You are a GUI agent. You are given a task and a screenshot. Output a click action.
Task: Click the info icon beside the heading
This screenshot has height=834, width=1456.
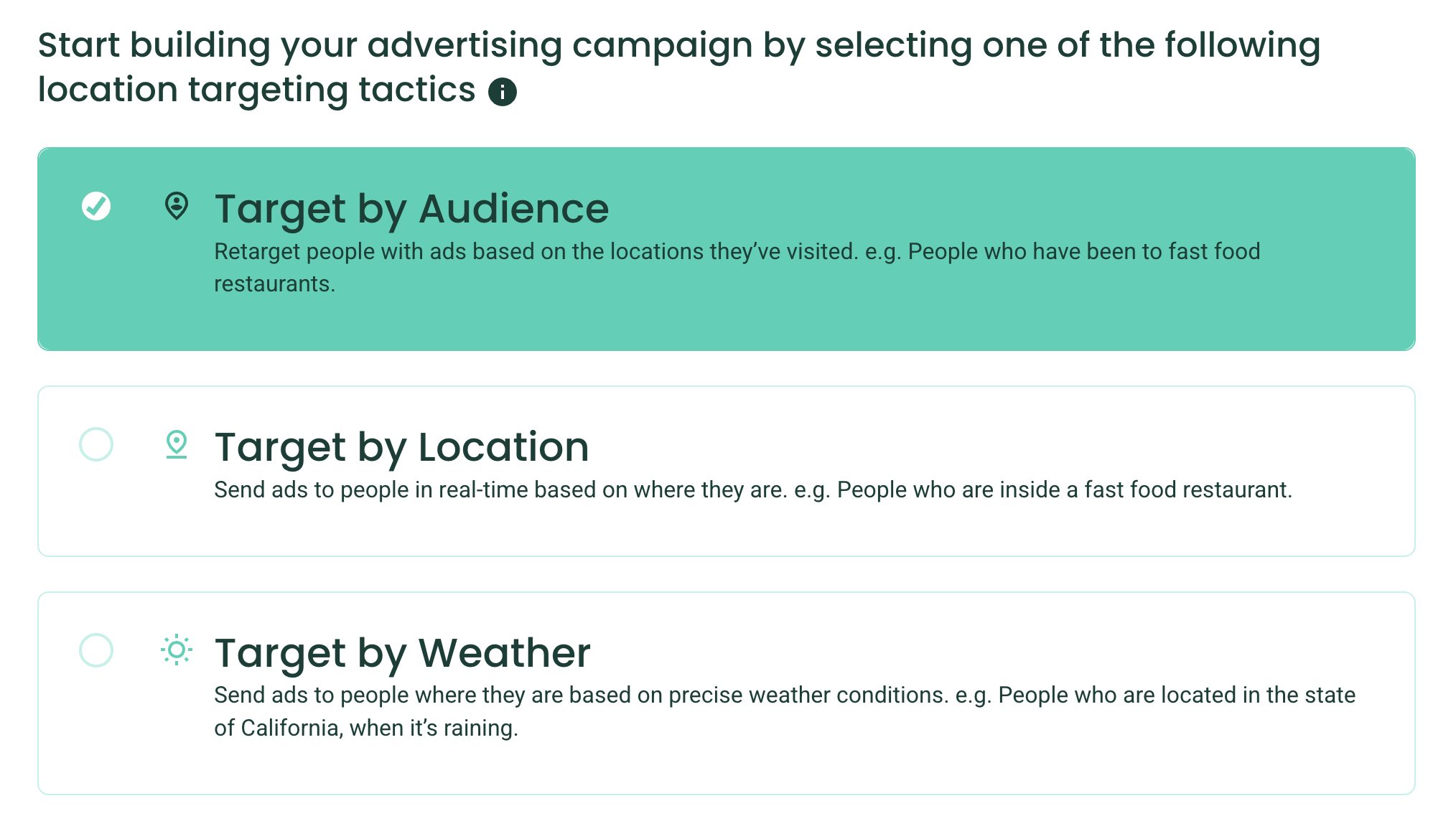[503, 92]
